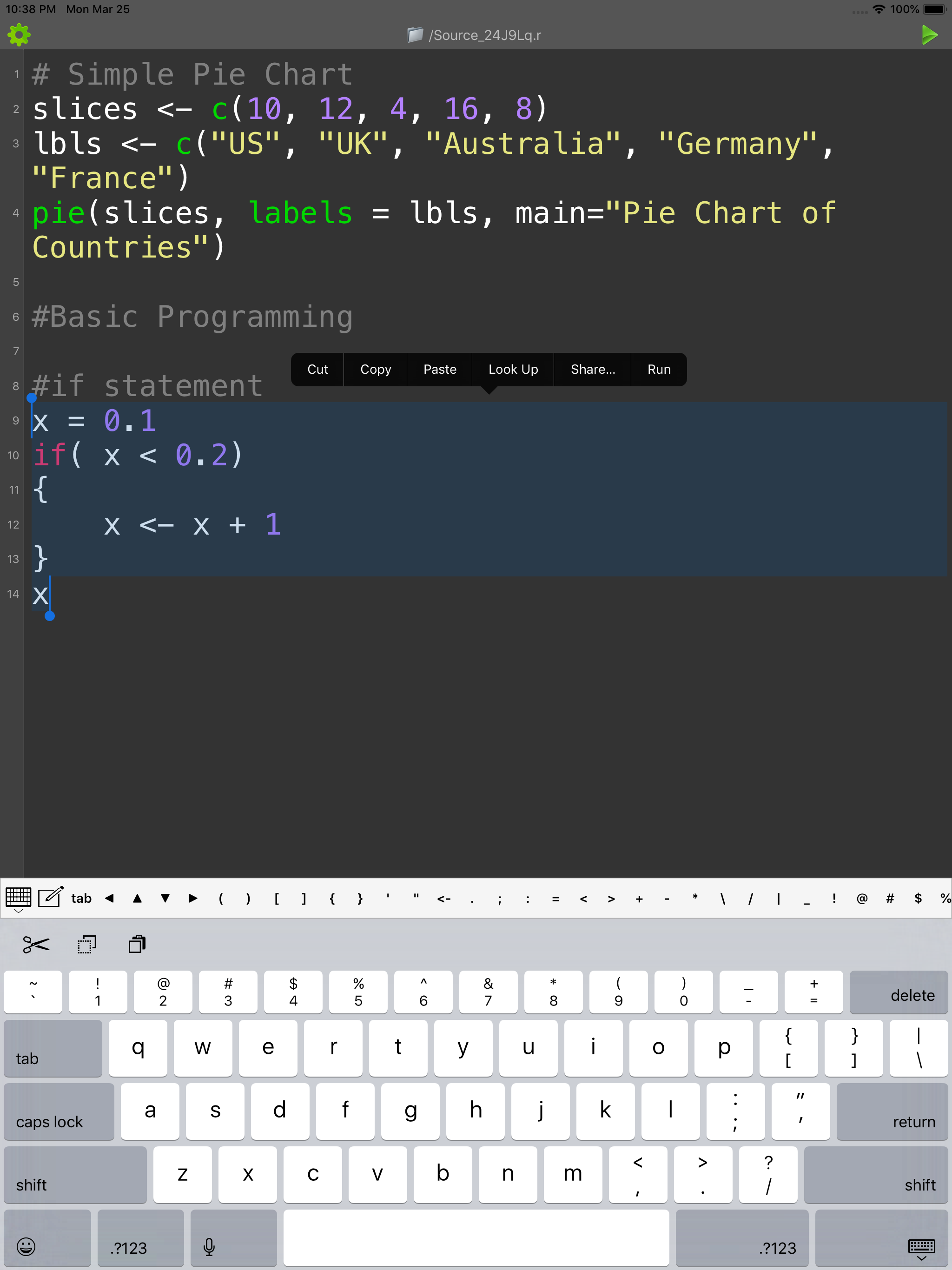Viewport: 952px width, 1270px height.
Task: Run the script with the green play button
Action: tap(929, 35)
